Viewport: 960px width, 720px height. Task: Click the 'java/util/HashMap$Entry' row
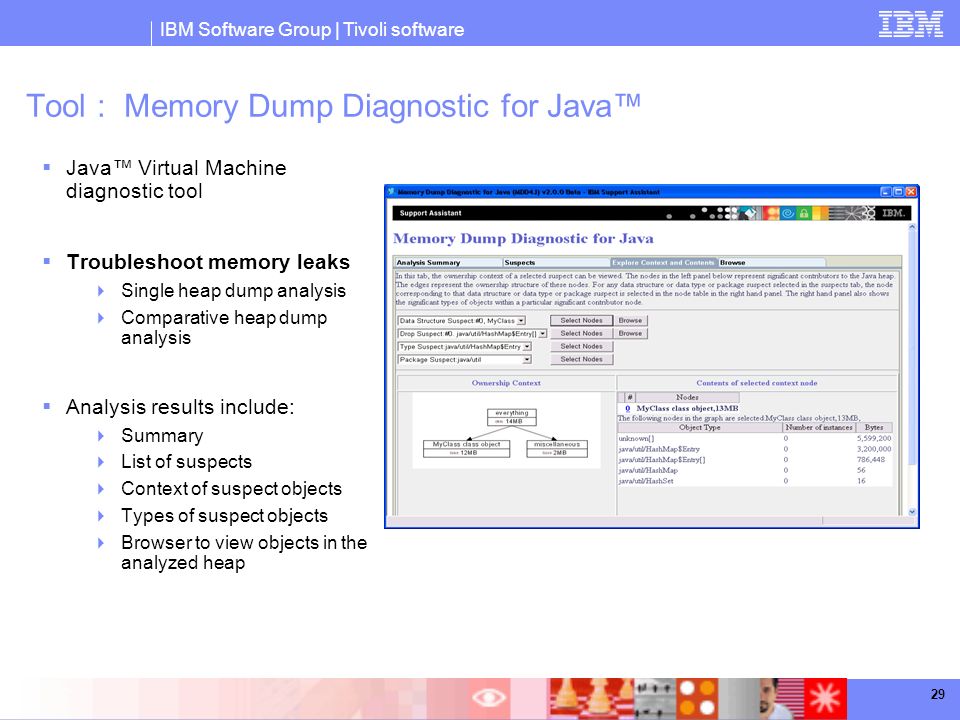(x=755, y=449)
